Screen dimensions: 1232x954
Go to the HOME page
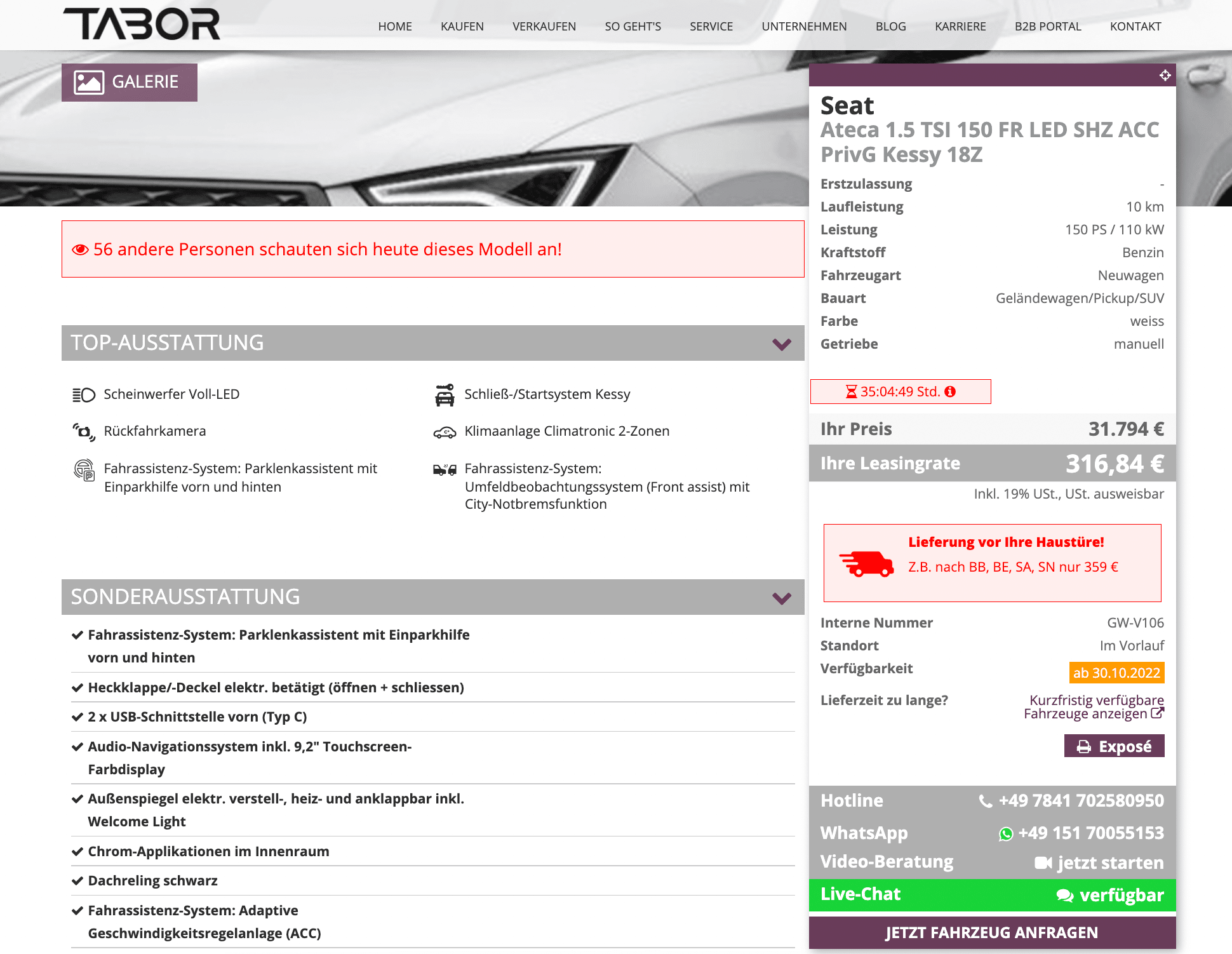(395, 27)
